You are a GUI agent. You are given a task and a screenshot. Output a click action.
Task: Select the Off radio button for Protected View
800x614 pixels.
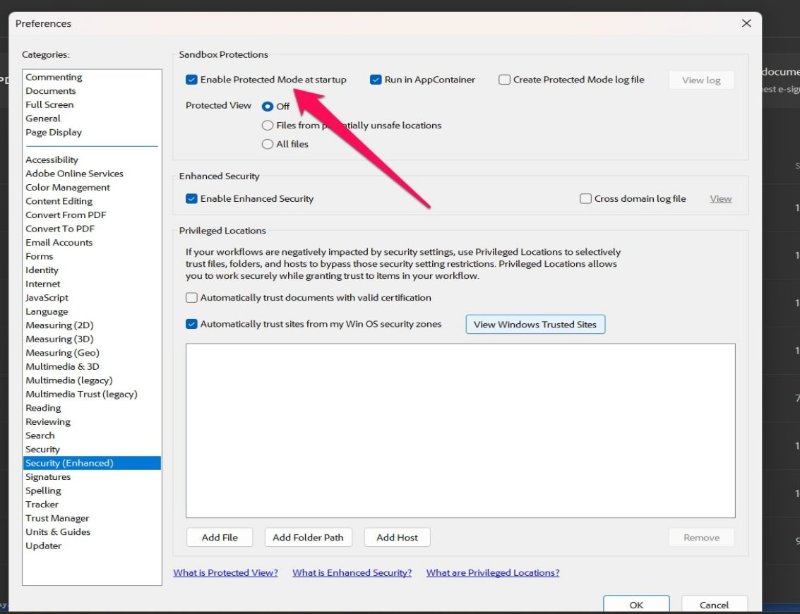266,105
